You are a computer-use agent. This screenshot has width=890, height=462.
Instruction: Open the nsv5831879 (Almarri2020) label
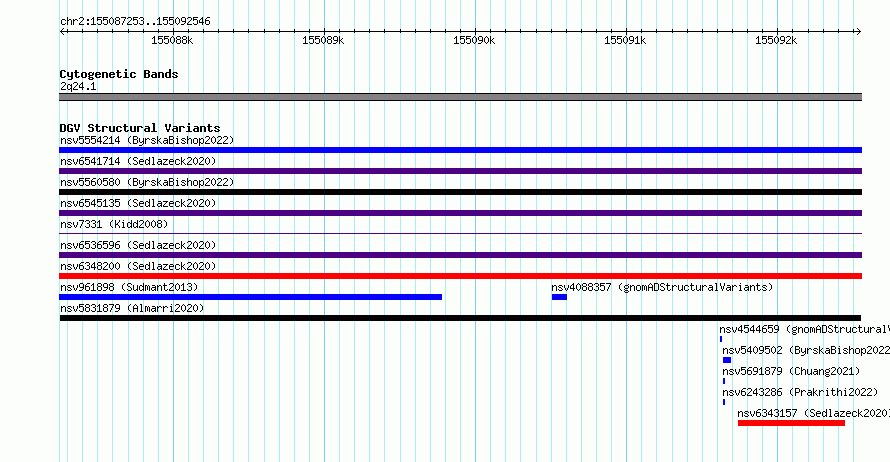point(132,308)
